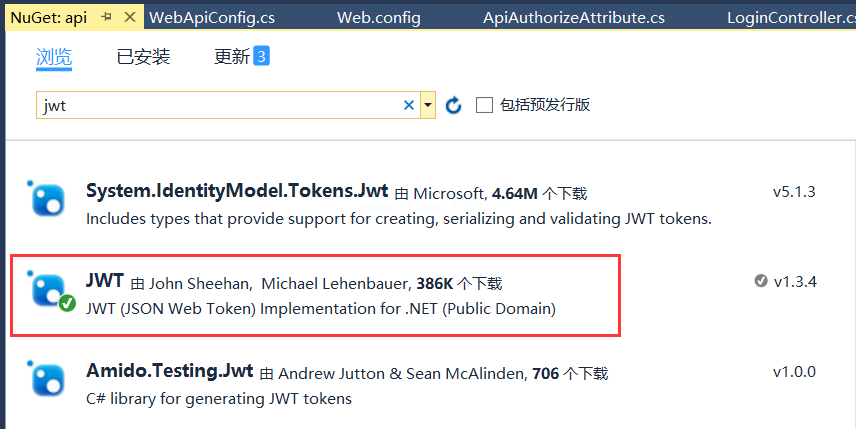Clear the jwt search text with X
Viewport: 856px width, 429px height.
(x=408, y=105)
